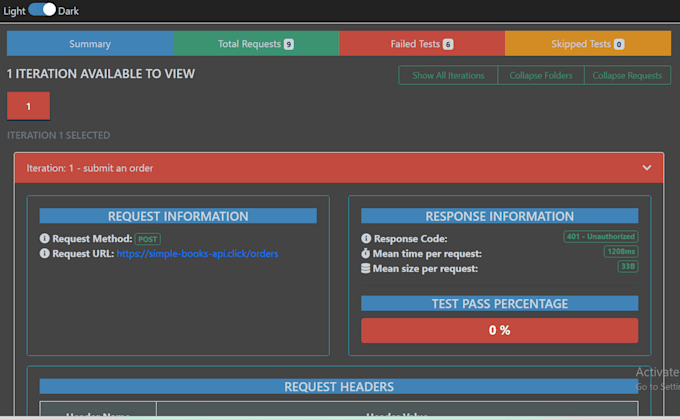Click the RESPONSE INFORMATION heading
The width and height of the screenshot is (680, 419).
click(500, 216)
